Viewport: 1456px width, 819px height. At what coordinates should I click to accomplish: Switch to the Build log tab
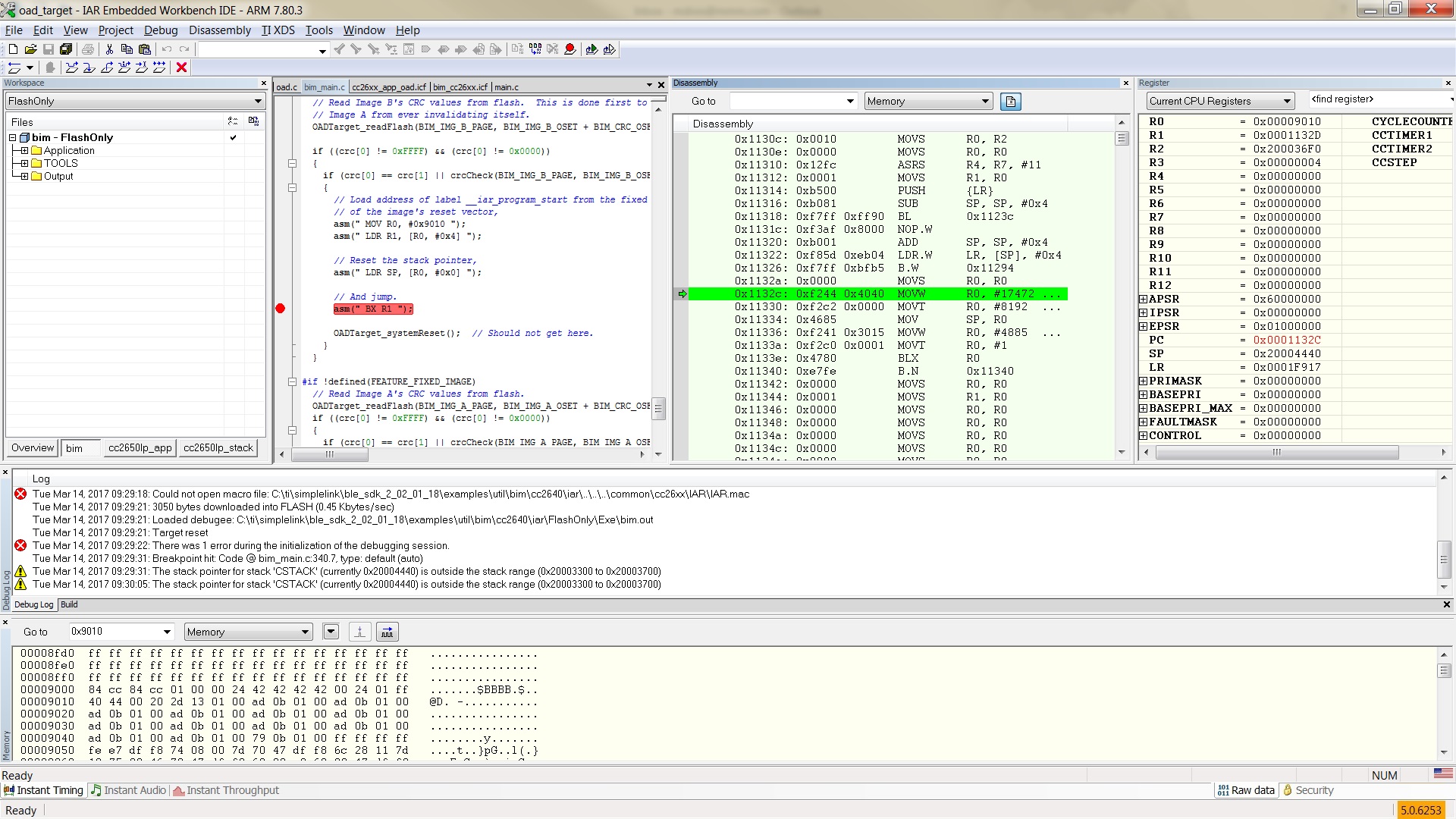pos(69,604)
